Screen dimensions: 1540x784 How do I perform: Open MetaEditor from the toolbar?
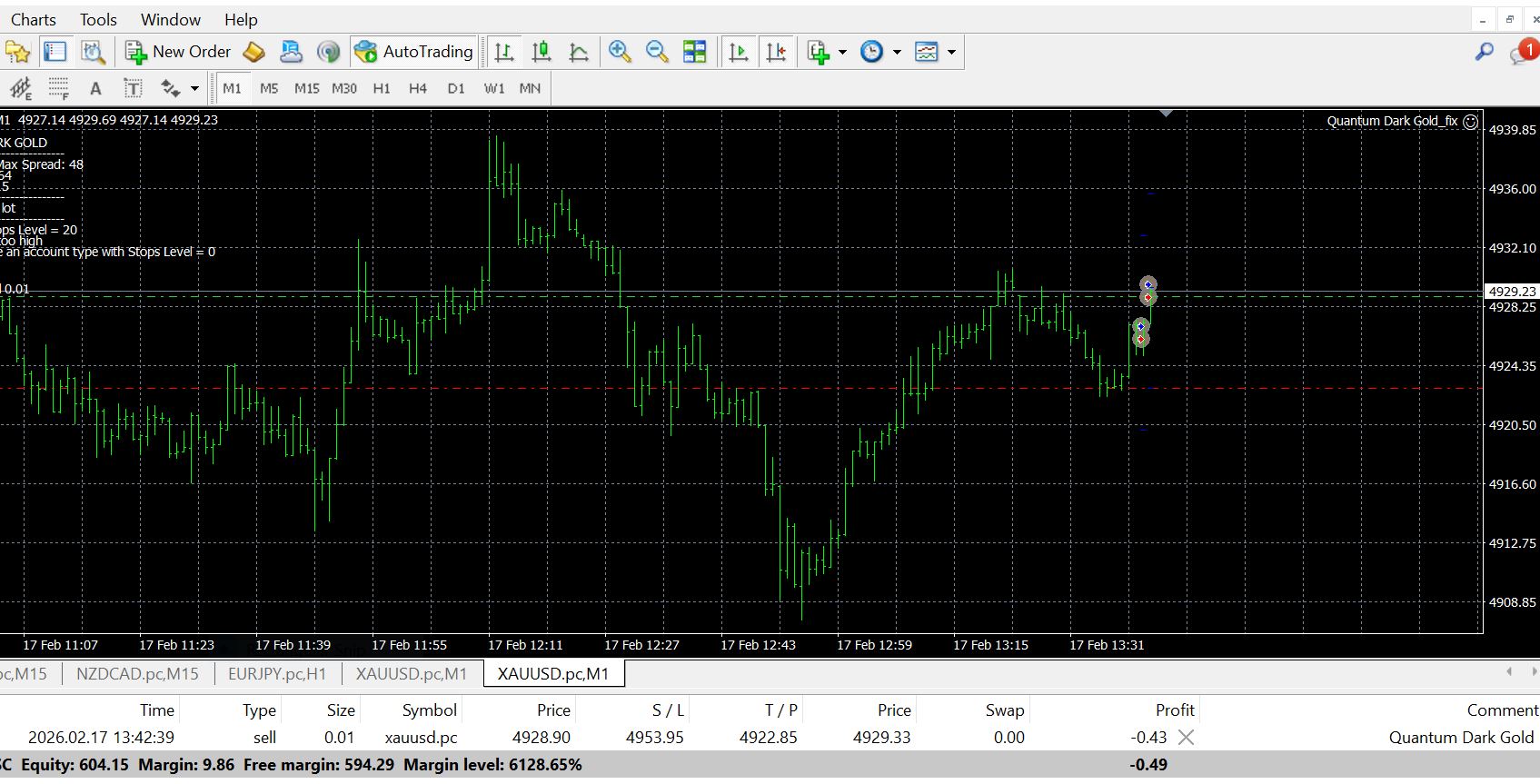coord(254,52)
